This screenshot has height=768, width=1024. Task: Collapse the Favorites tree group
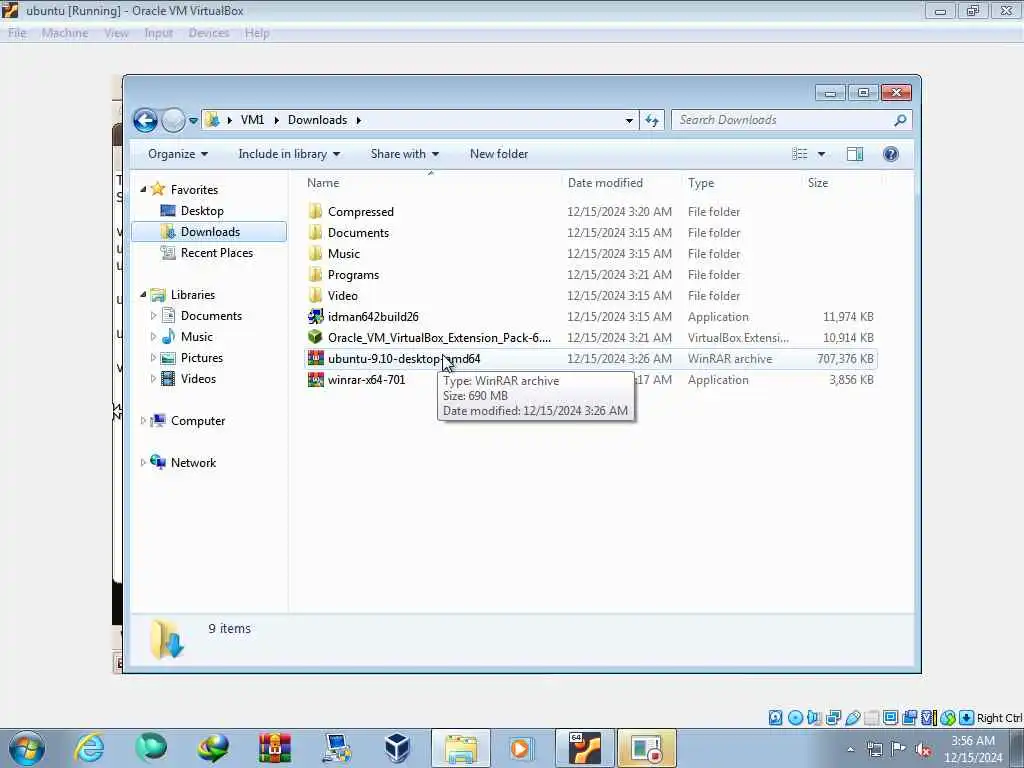143,189
